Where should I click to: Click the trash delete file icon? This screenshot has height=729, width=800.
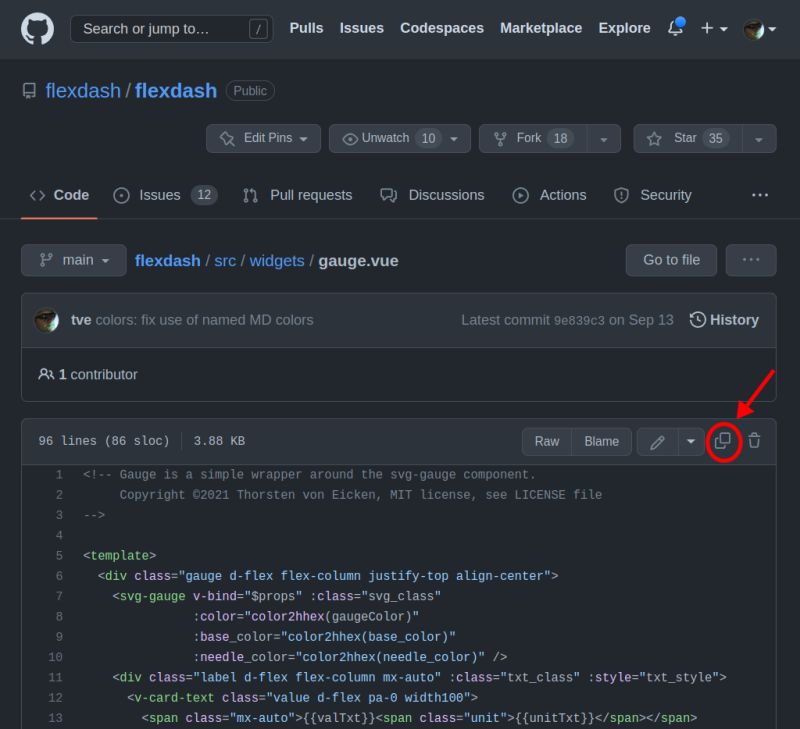pos(754,440)
